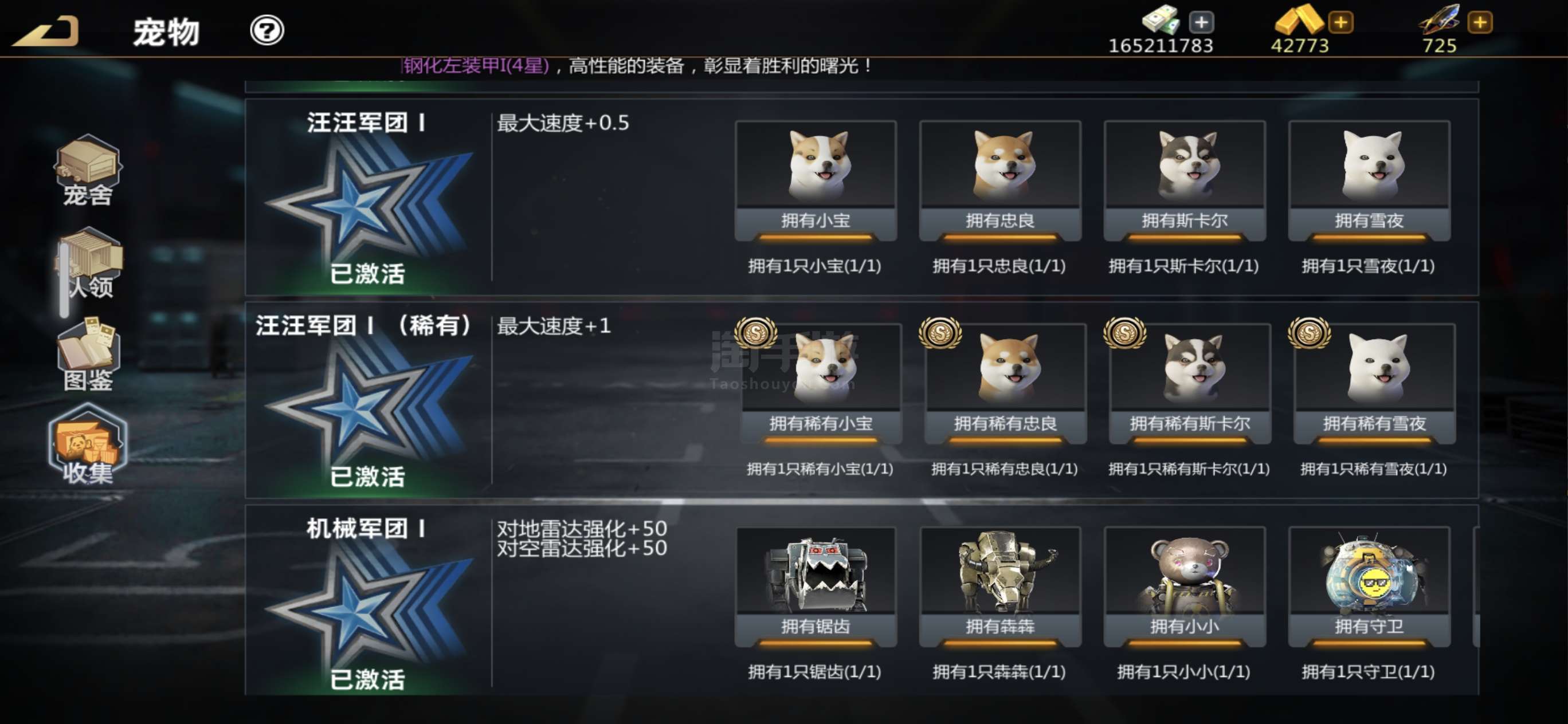Select the 拥有小宝 pet card

(816, 180)
